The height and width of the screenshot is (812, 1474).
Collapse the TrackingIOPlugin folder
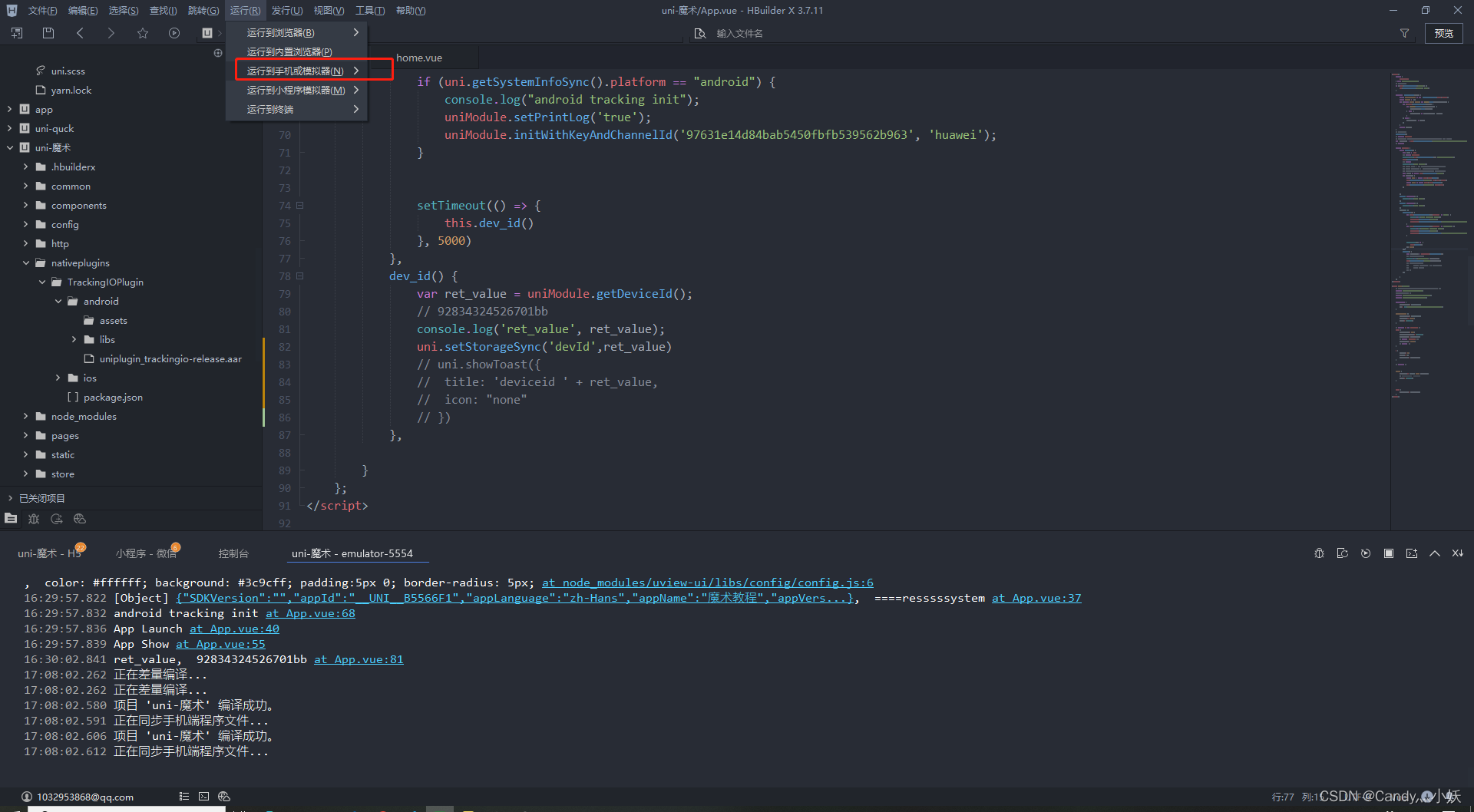(x=41, y=282)
